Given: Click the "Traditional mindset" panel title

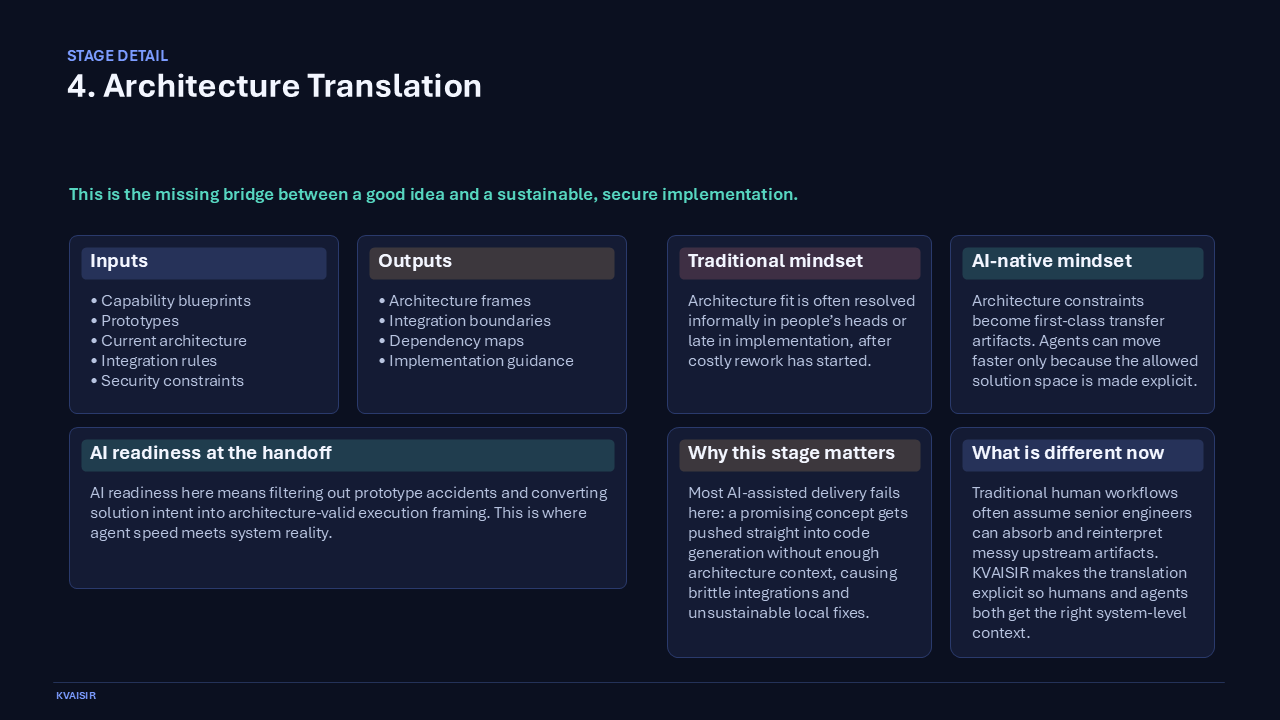Looking at the screenshot, I should point(775,261).
